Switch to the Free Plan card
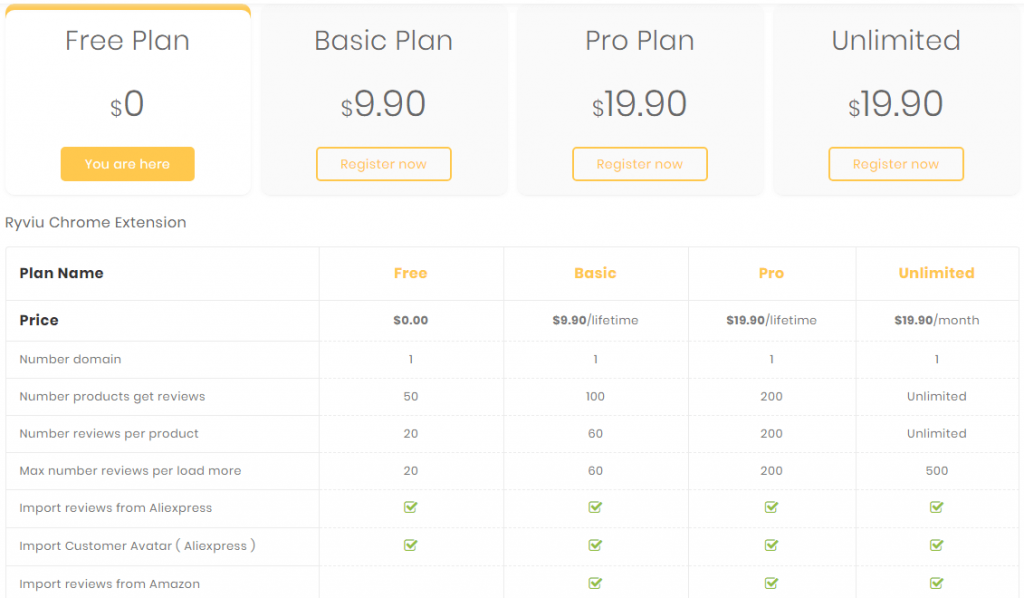The height and width of the screenshot is (598, 1024). tap(127, 41)
